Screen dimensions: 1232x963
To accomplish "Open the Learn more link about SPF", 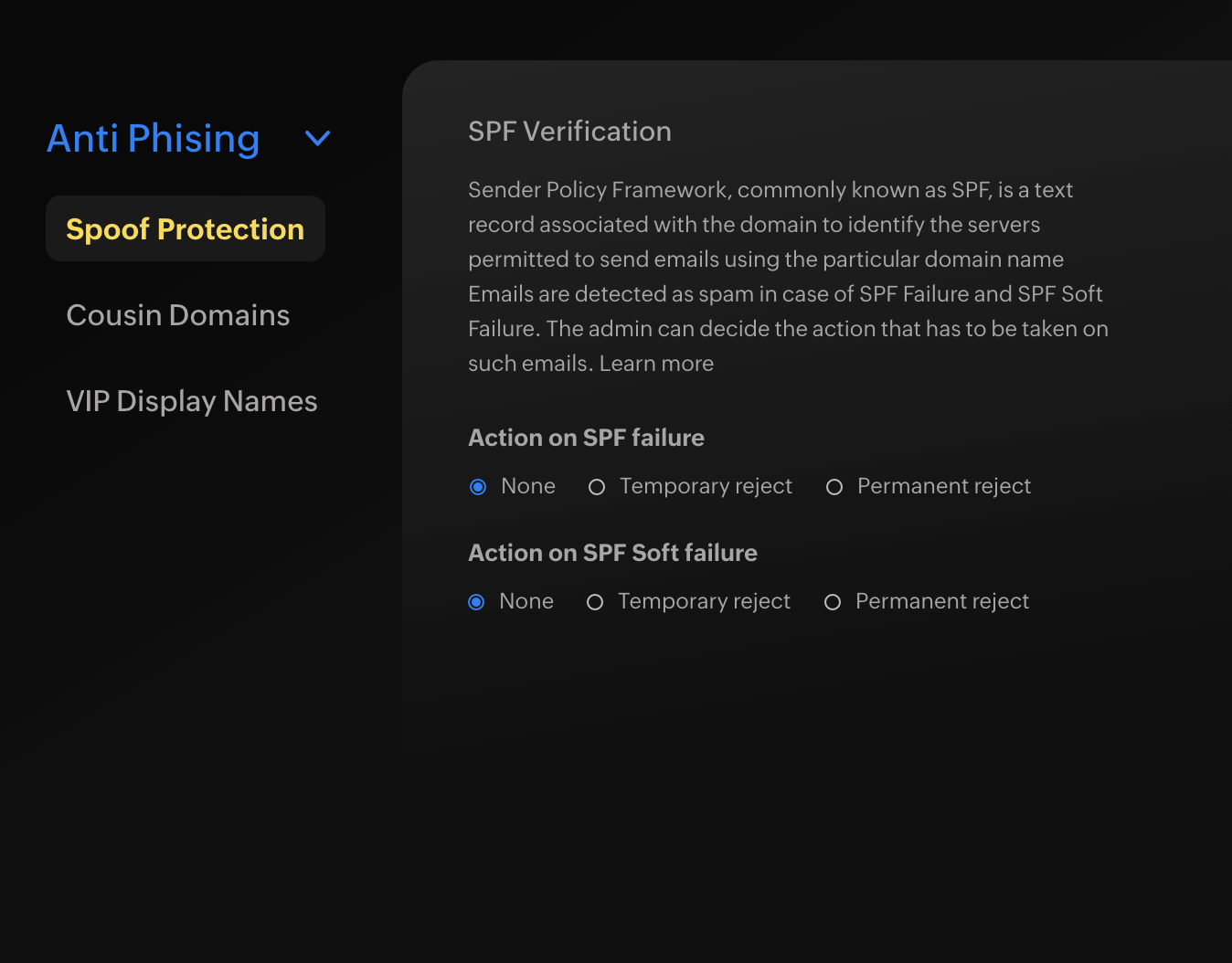I will (x=655, y=363).
